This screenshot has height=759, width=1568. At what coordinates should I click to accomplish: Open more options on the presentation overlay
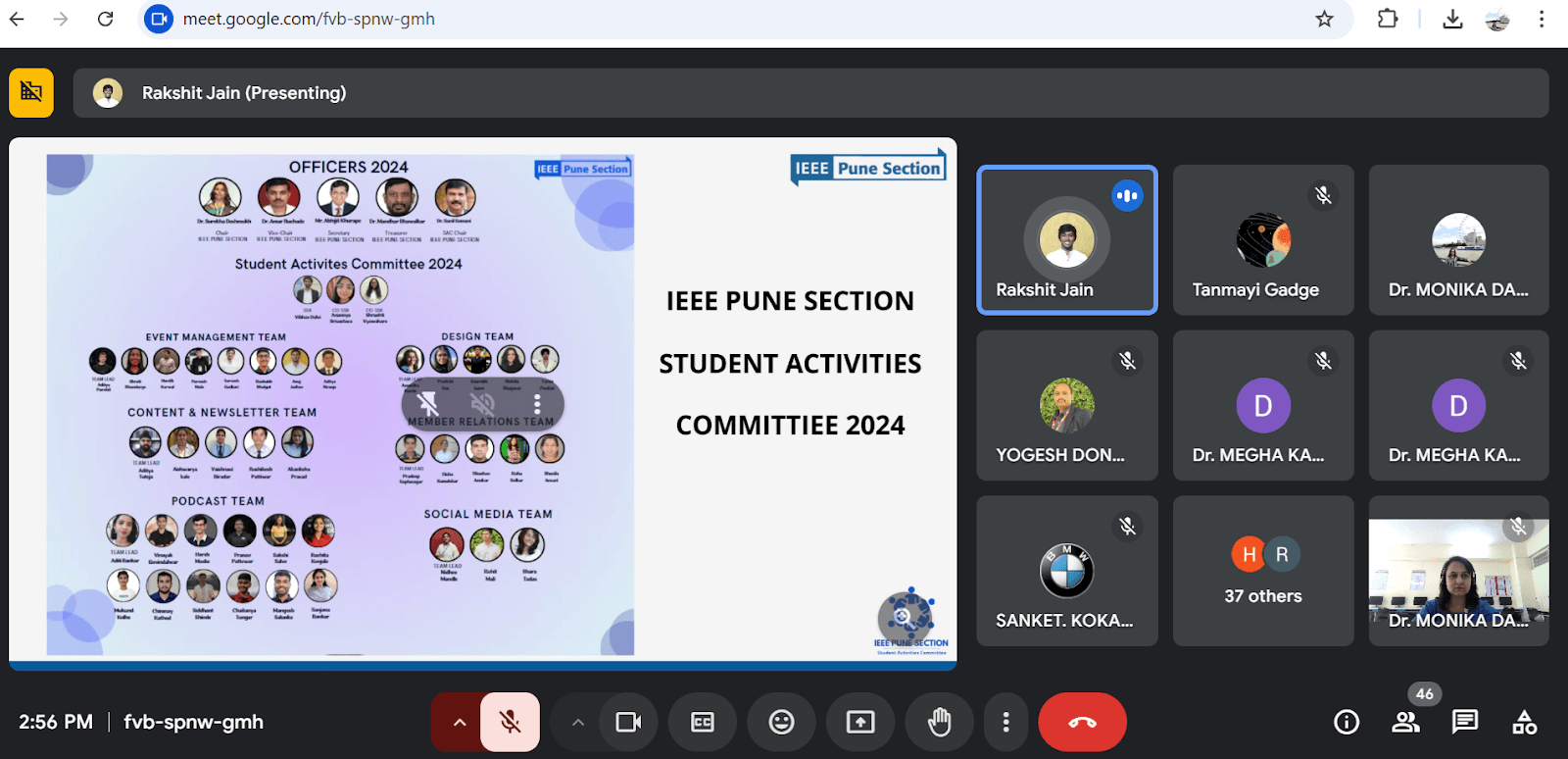(537, 404)
